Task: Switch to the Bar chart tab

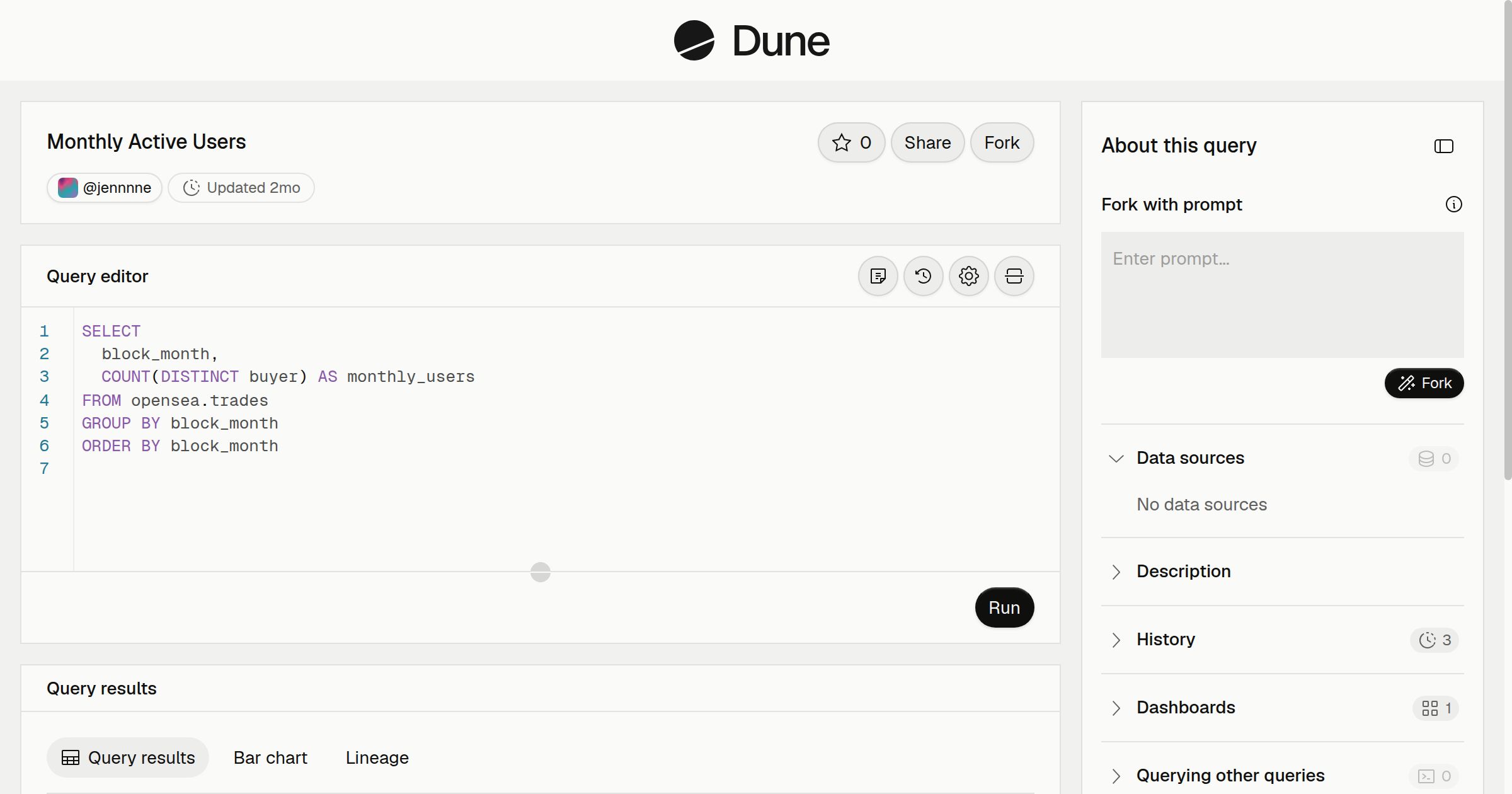Action: point(270,757)
